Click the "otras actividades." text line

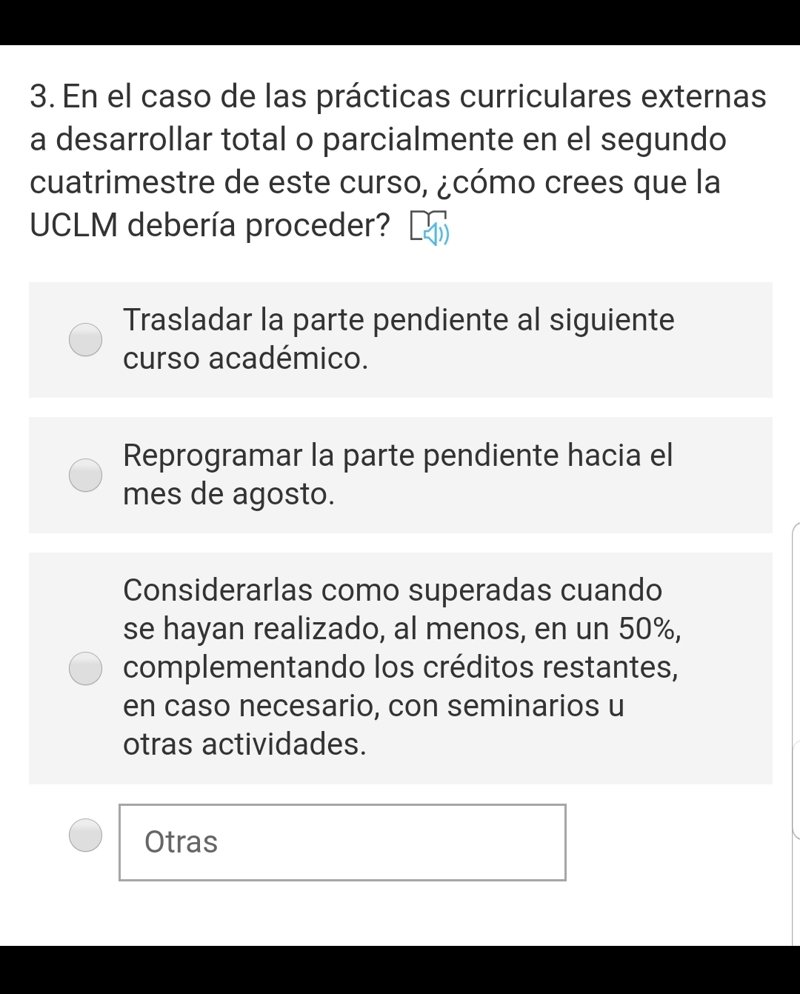pyautogui.click(x=244, y=744)
